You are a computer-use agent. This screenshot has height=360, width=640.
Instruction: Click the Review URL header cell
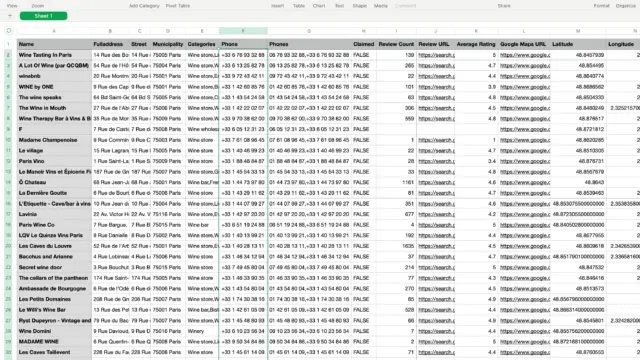click(x=436, y=44)
